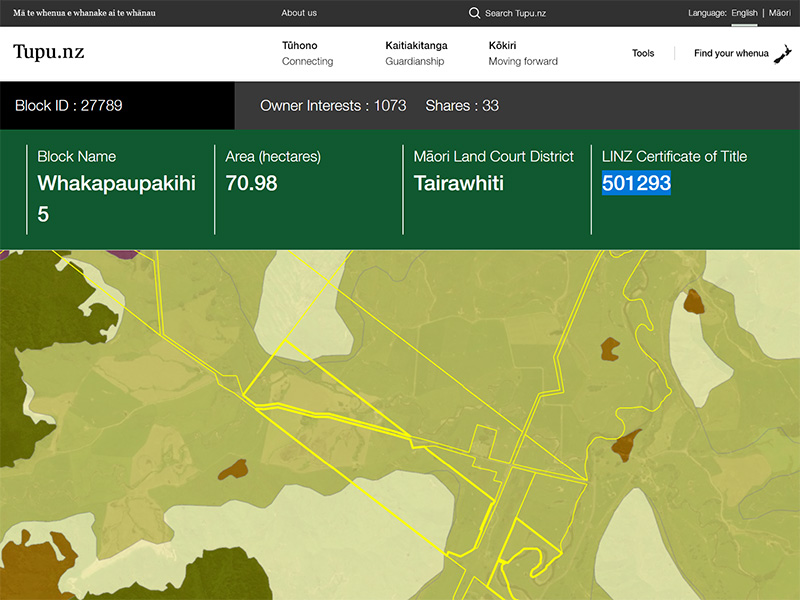Open the Tools menu
This screenshot has width=800, height=600.
pos(643,53)
